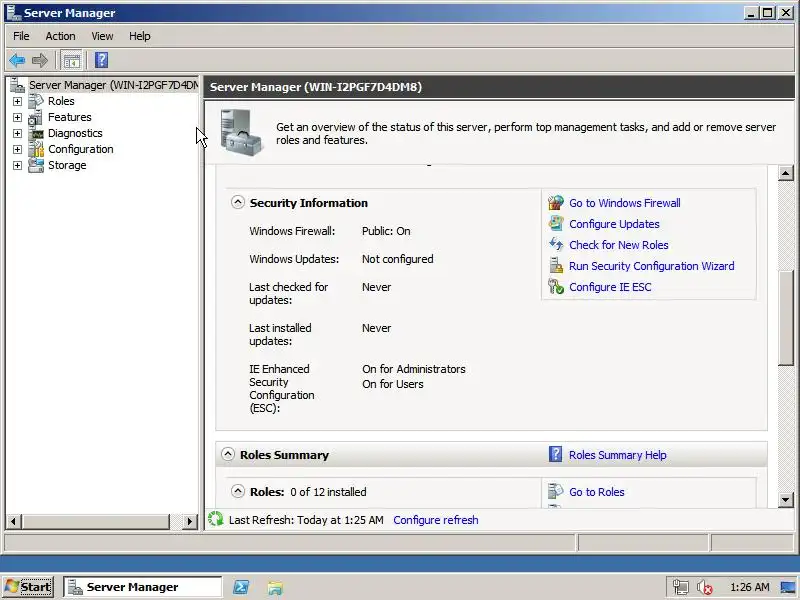Click the main pane scroll down arrow
The image size is (800, 600).
(786, 499)
